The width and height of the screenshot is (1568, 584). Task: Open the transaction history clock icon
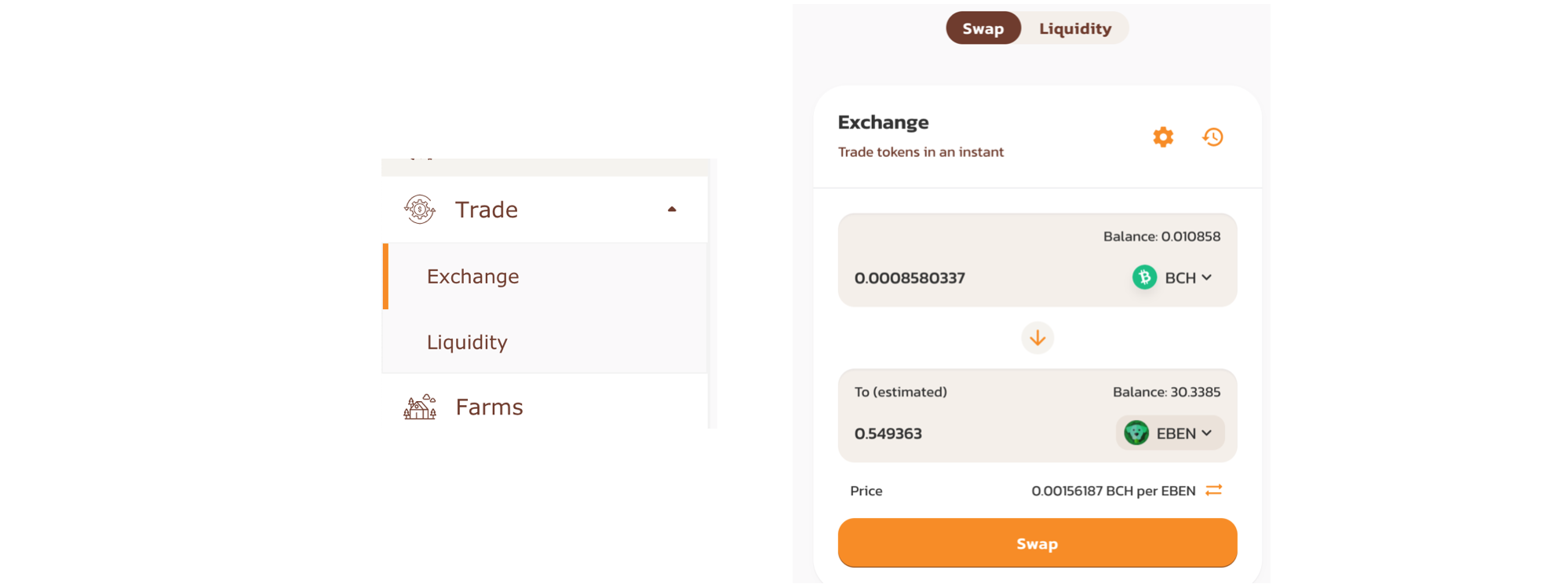1212,137
